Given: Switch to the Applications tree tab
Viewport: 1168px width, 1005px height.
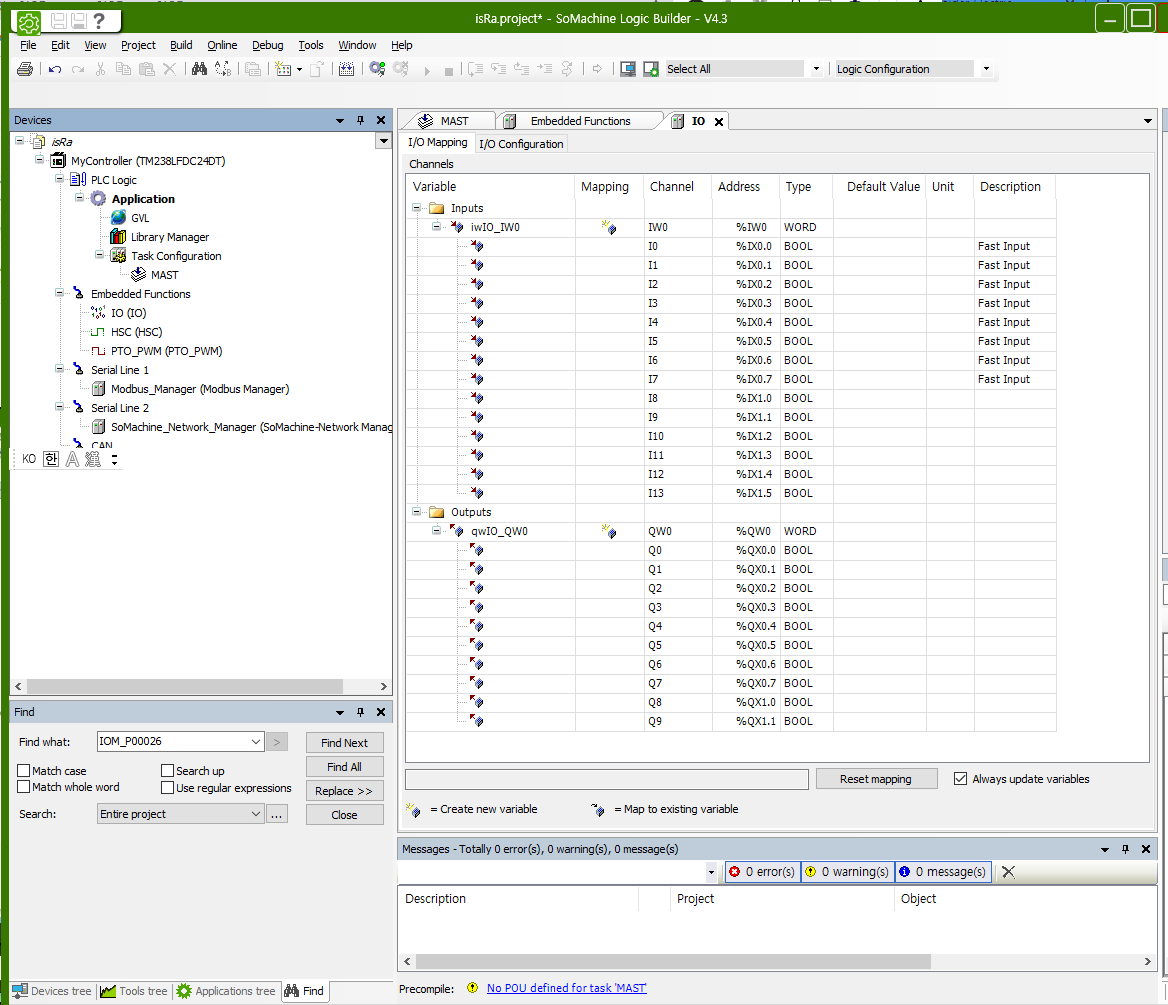Looking at the screenshot, I should tap(226, 991).
